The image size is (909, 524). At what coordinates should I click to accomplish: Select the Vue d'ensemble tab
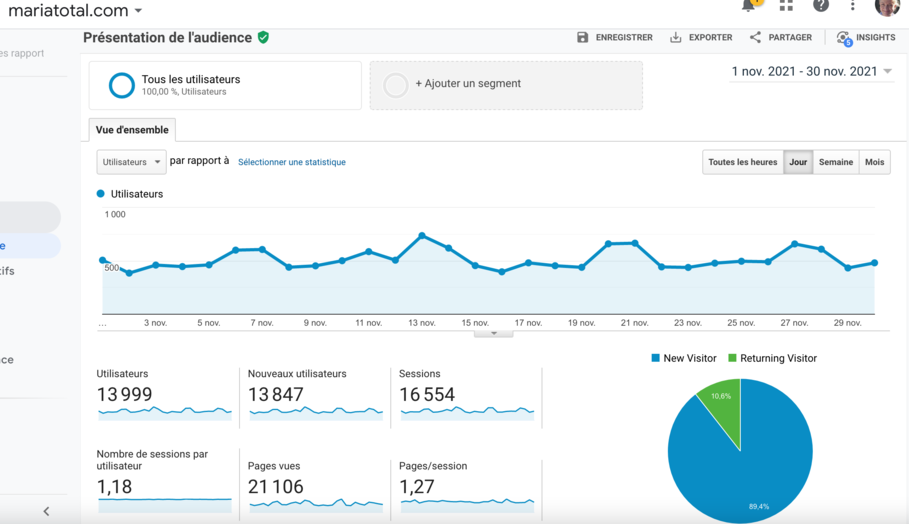tap(132, 130)
